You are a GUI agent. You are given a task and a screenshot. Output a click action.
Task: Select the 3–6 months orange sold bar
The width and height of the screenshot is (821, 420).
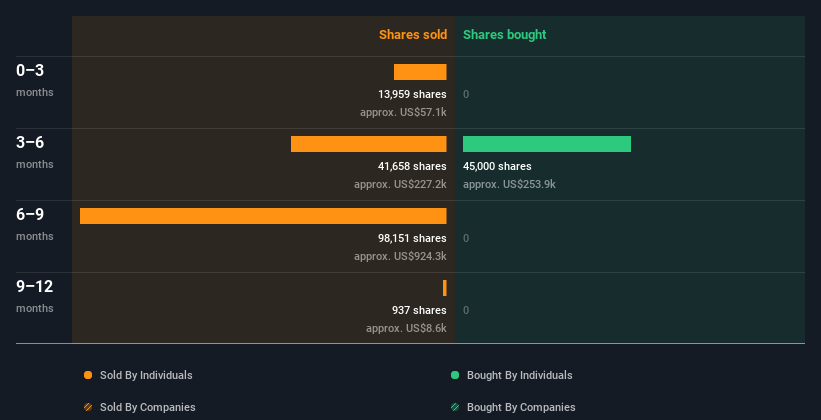(369, 144)
